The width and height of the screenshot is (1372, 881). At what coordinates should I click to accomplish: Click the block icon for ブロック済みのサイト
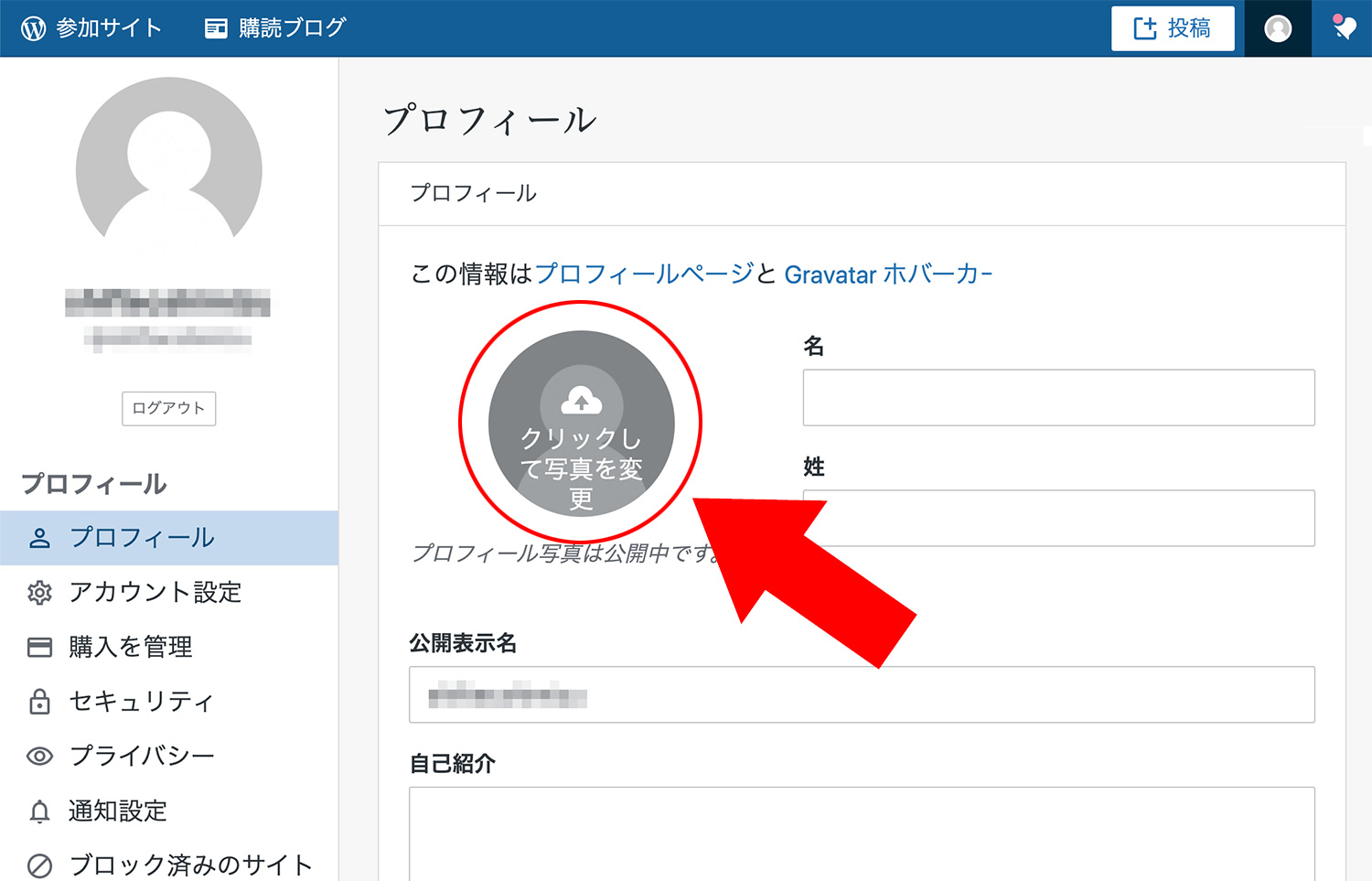point(39,865)
